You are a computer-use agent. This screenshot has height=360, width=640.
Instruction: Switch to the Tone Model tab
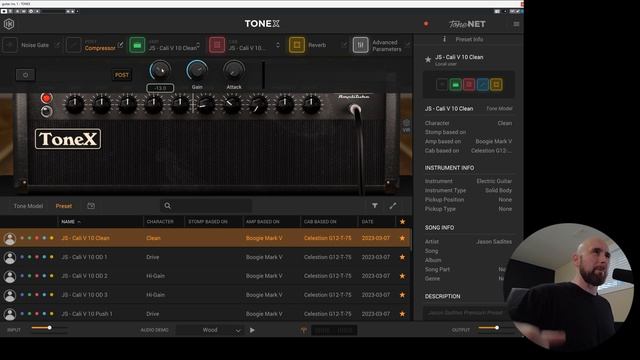pyautogui.click(x=28, y=206)
